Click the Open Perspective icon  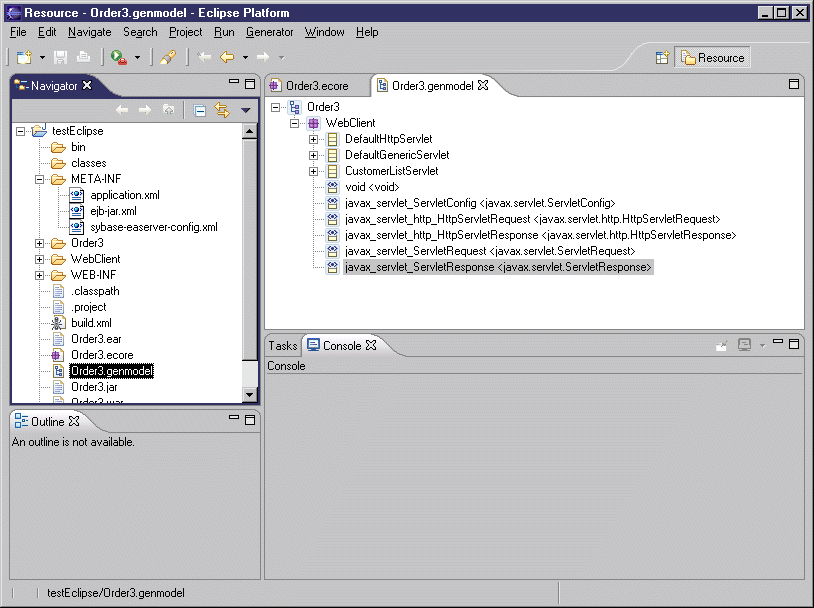(662, 58)
